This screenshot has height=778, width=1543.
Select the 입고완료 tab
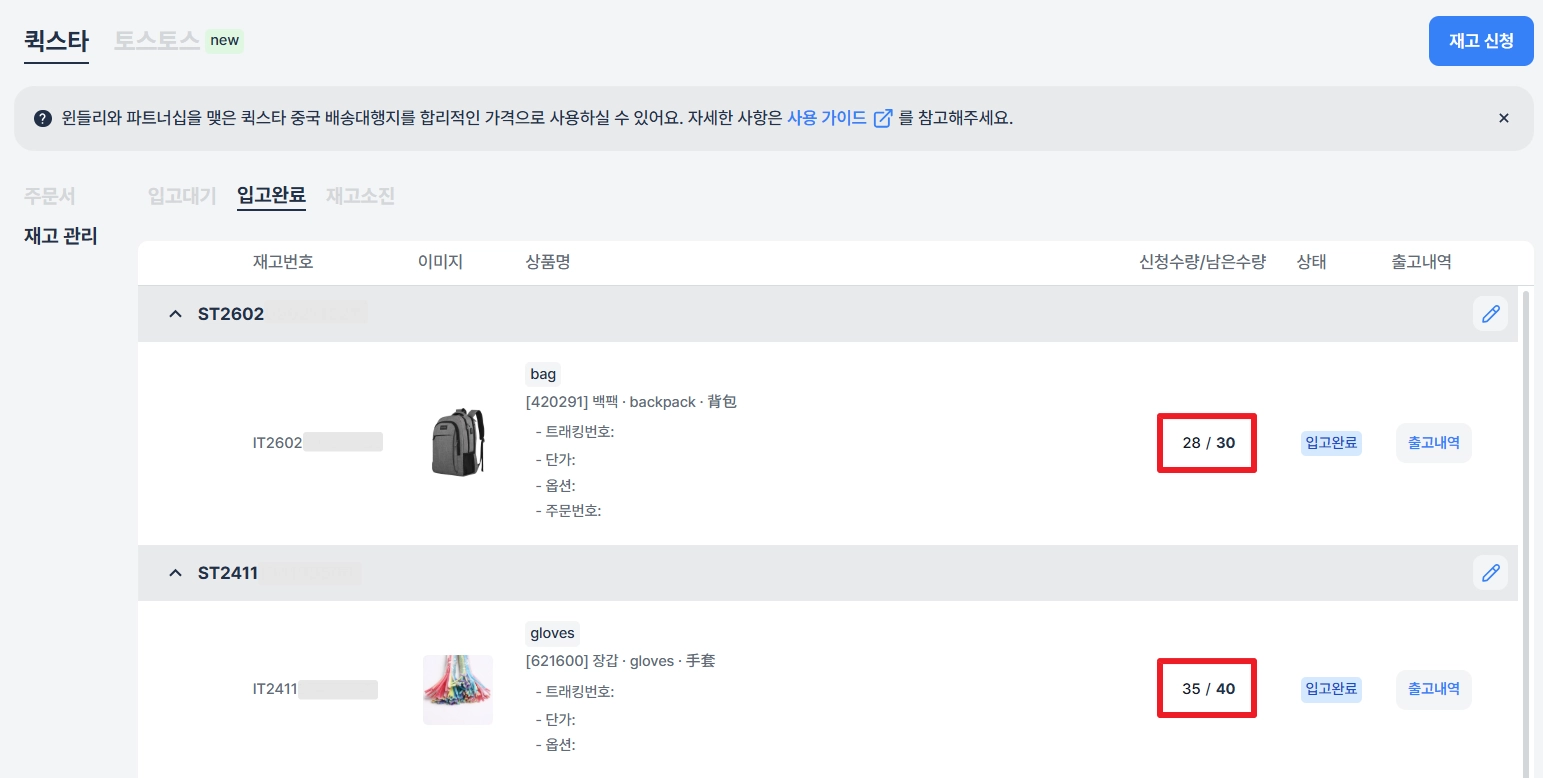[x=271, y=195]
